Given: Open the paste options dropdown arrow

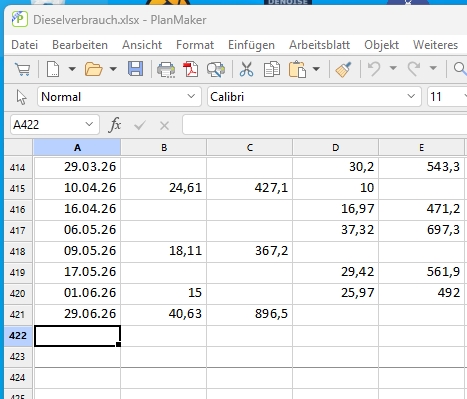Looking at the screenshot, I should tap(316, 69).
